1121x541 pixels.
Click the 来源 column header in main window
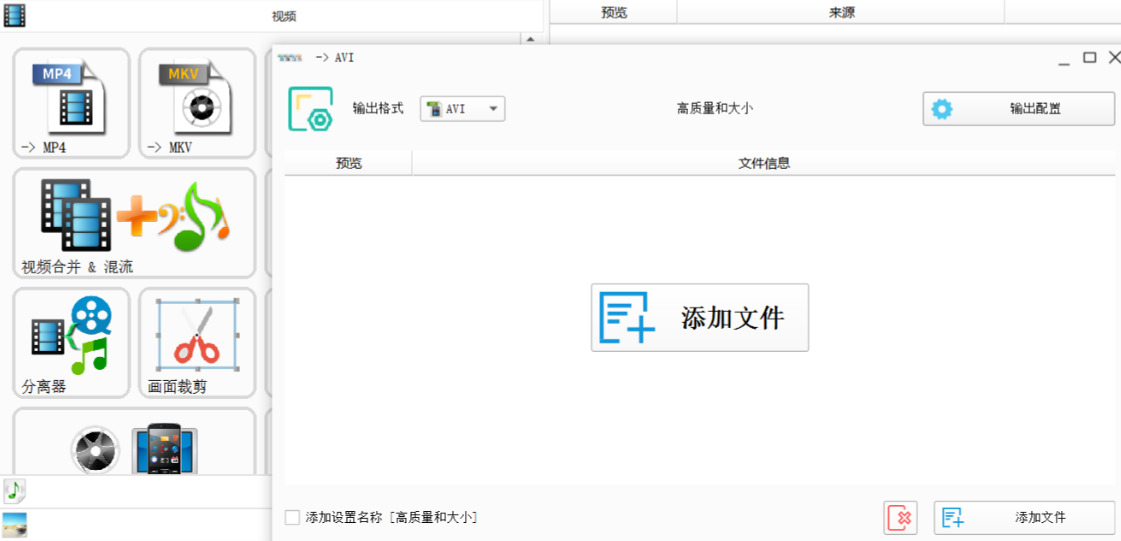841,12
